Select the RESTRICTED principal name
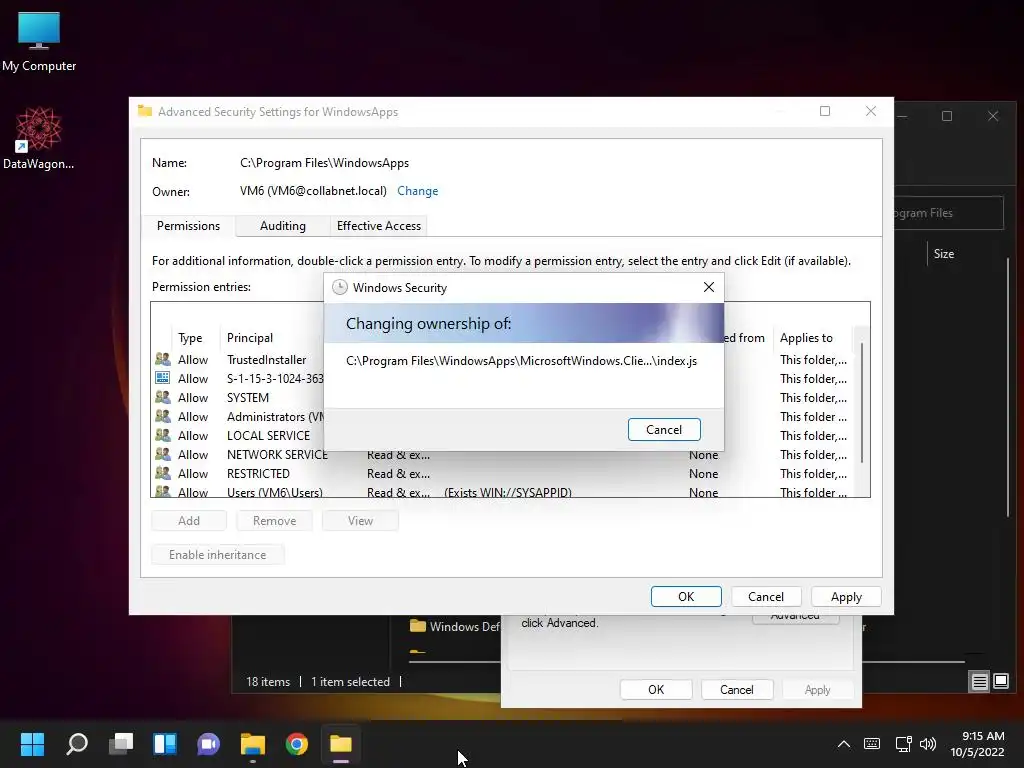 tap(258, 473)
